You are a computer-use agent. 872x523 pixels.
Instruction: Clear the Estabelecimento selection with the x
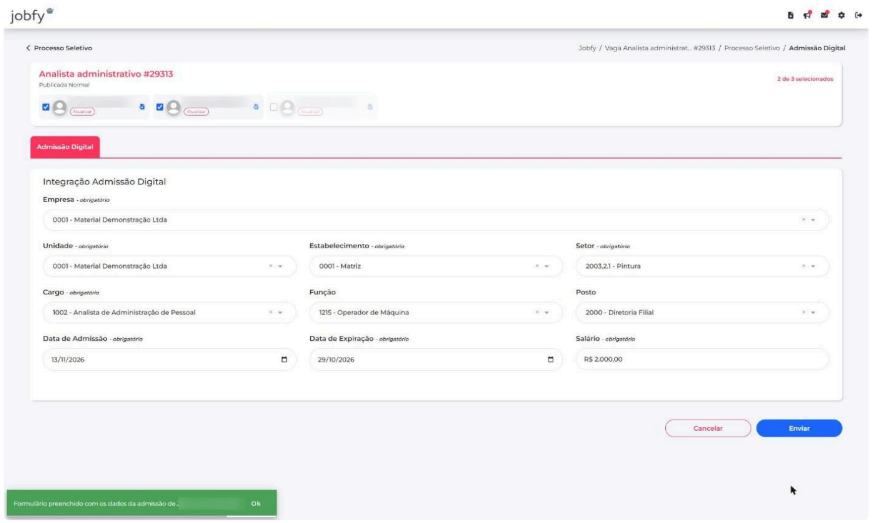537,266
